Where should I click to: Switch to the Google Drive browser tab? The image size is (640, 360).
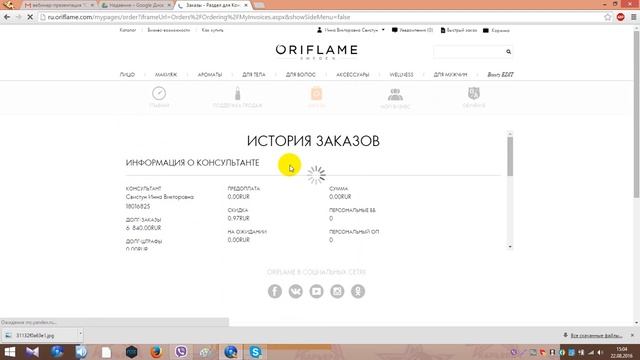pyautogui.click(x=136, y=5)
